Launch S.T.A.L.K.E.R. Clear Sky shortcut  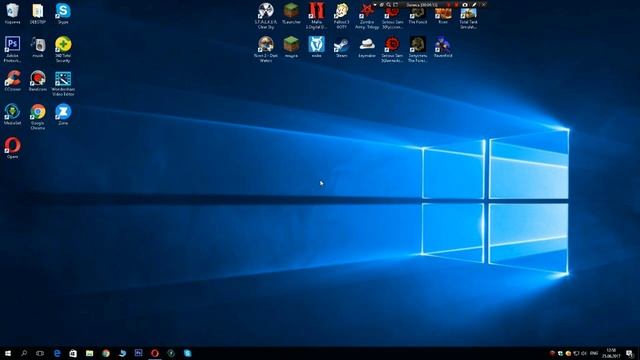266,16
